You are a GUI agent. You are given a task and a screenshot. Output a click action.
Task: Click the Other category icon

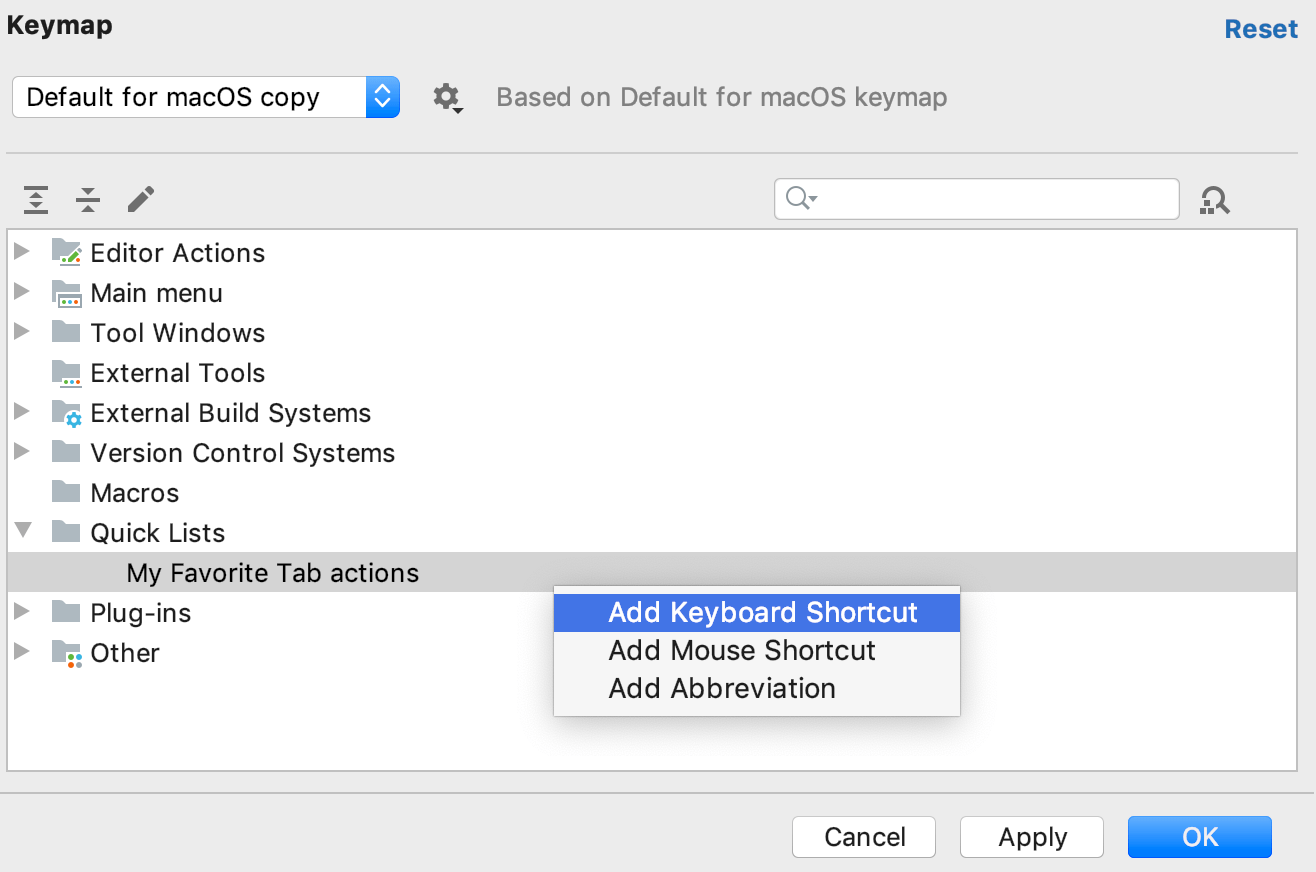pyautogui.click(x=66, y=652)
